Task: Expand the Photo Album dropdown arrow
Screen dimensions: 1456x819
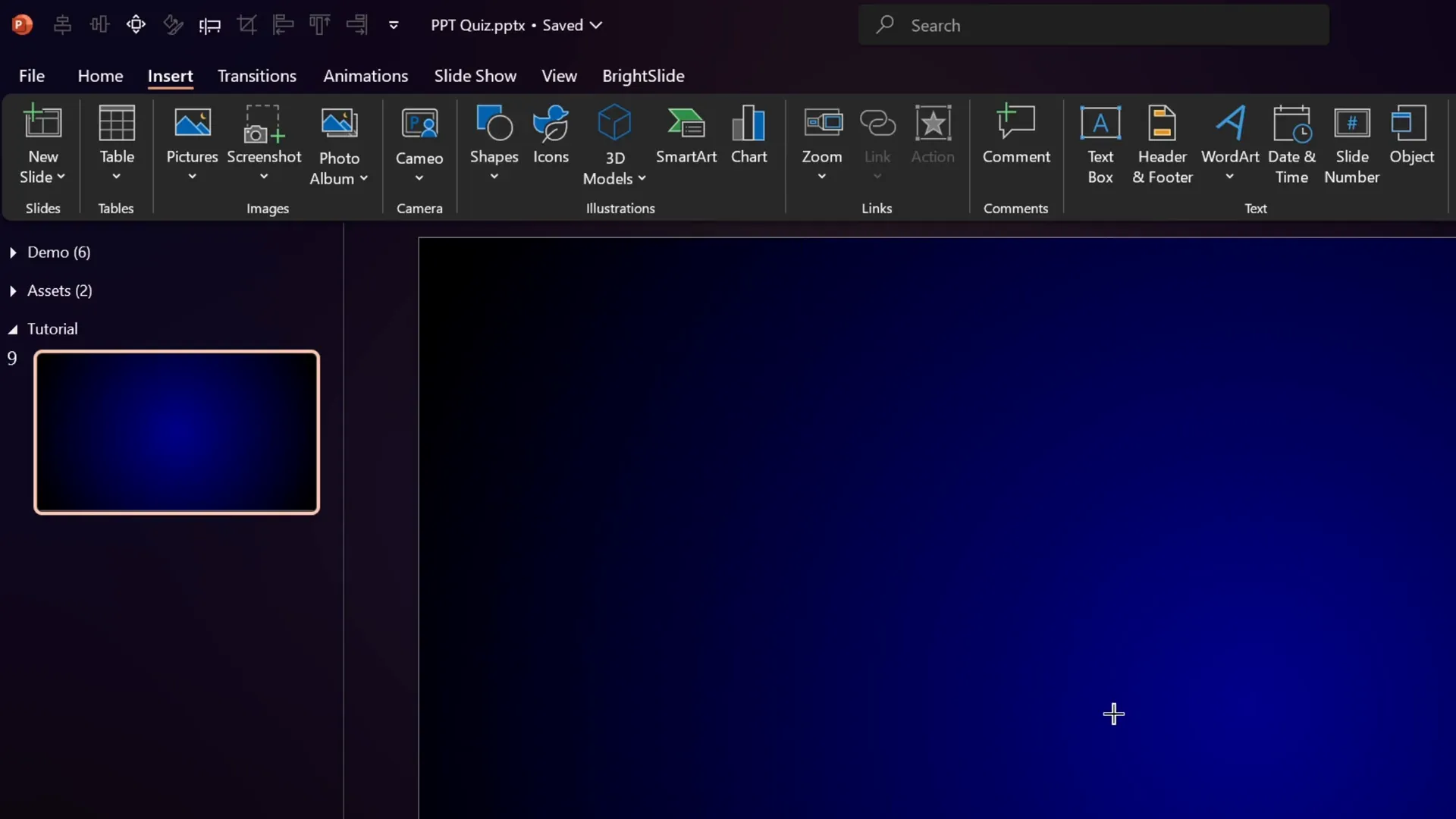Action: click(364, 178)
